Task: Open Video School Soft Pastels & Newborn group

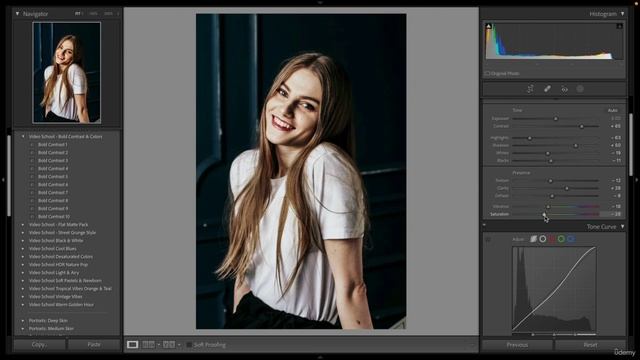Action: click(x=65, y=280)
